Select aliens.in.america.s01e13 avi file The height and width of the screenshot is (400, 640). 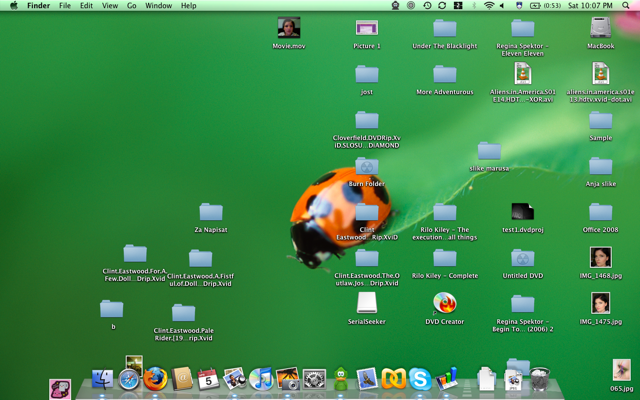[x=600, y=74]
